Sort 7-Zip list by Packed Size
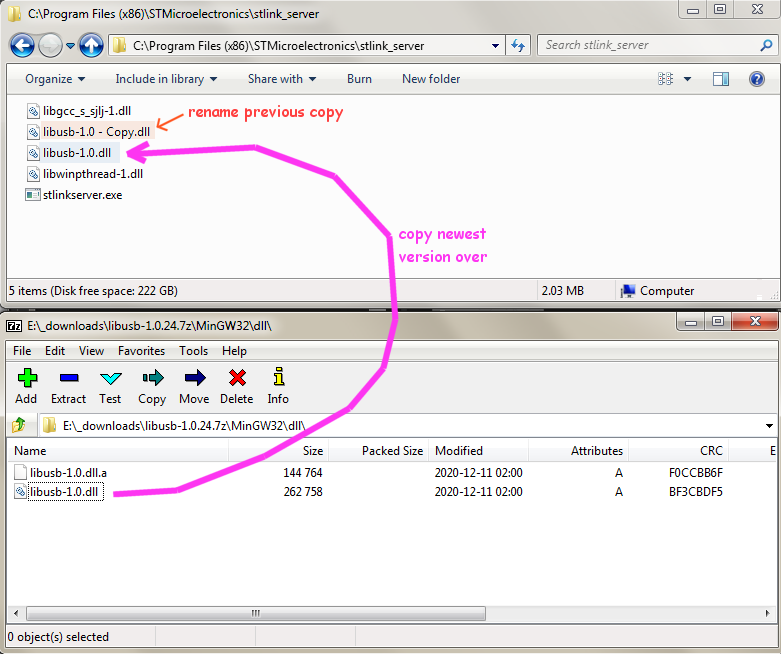Screen dimensions: 781x654 pyautogui.click(x=379, y=451)
